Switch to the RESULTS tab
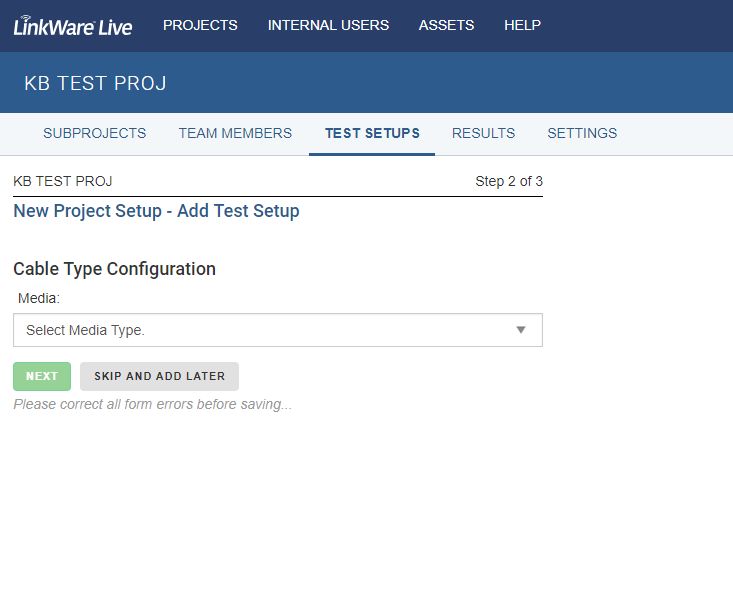This screenshot has height=595, width=733. pos(483,133)
